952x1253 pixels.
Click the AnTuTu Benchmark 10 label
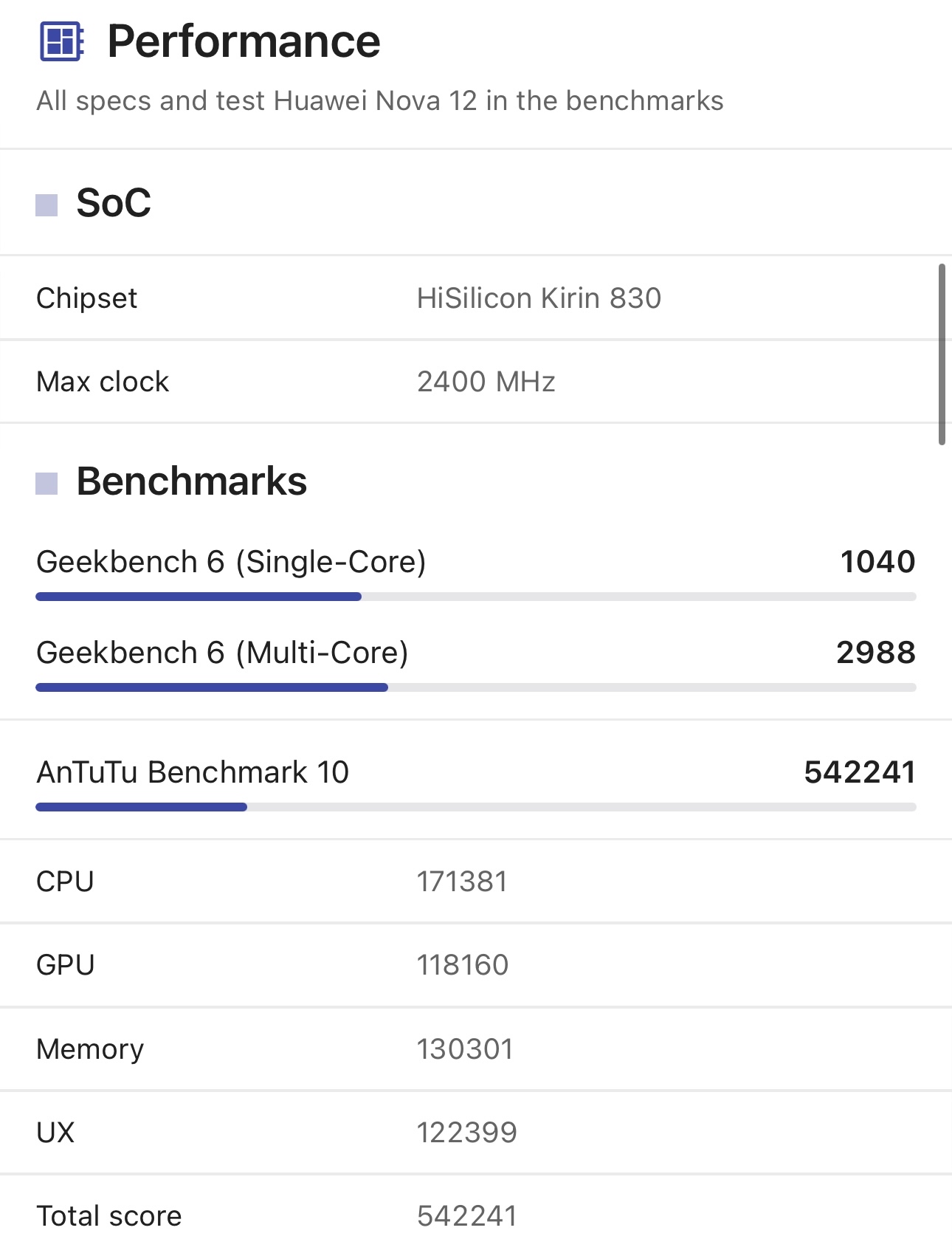point(193,772)
